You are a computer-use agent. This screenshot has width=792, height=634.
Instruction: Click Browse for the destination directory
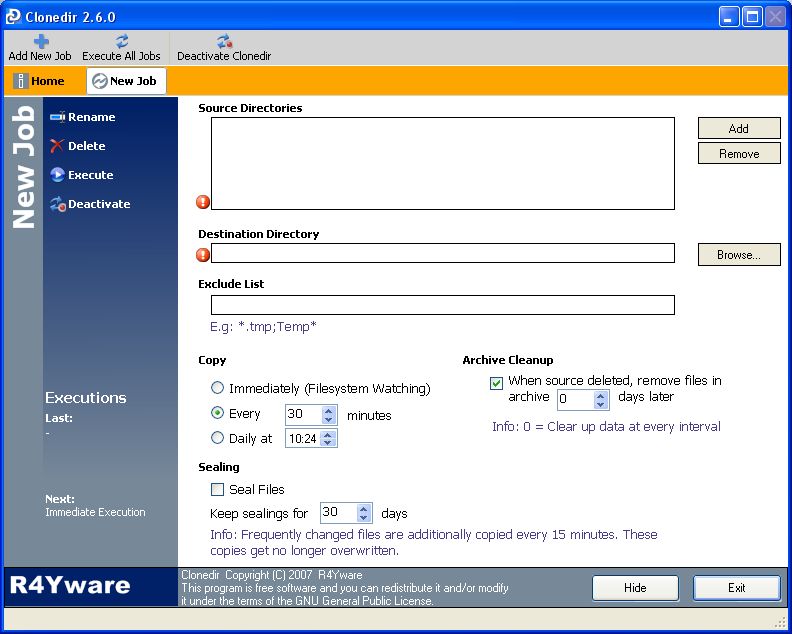(739, 255)
